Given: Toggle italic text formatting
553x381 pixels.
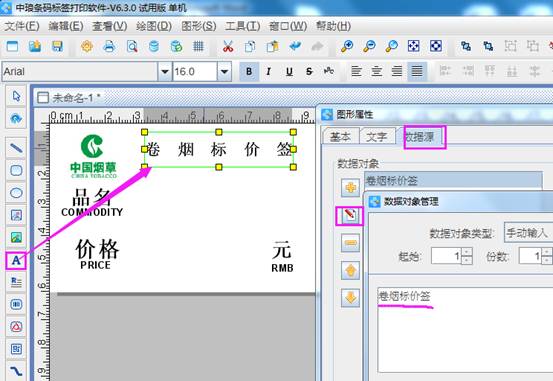Looking at the screenshot, I should tap(269, 72).
